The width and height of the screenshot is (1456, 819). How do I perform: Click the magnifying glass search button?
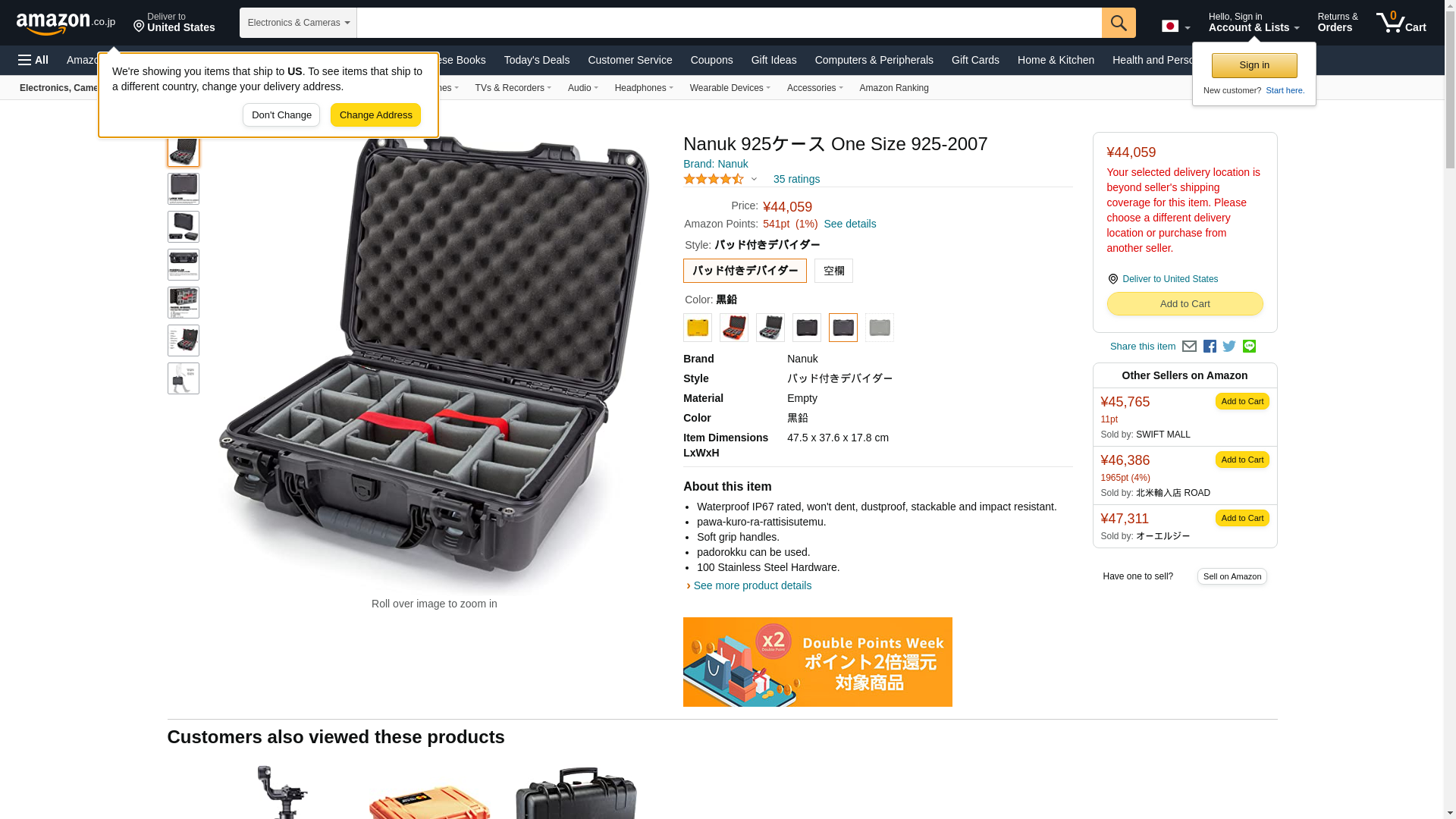click(x=1119, y=23)
